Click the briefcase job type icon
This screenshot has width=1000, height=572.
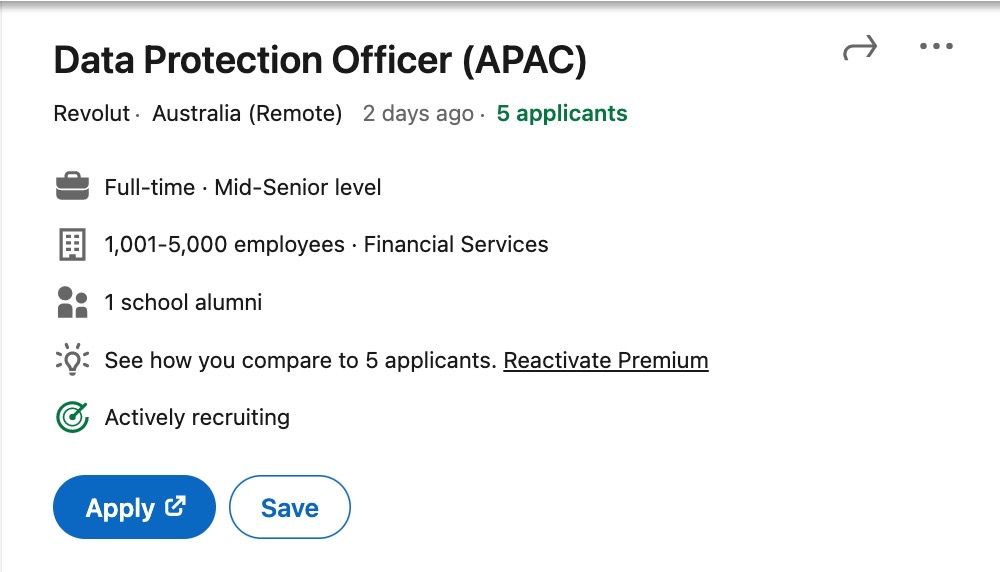(73, 187)
